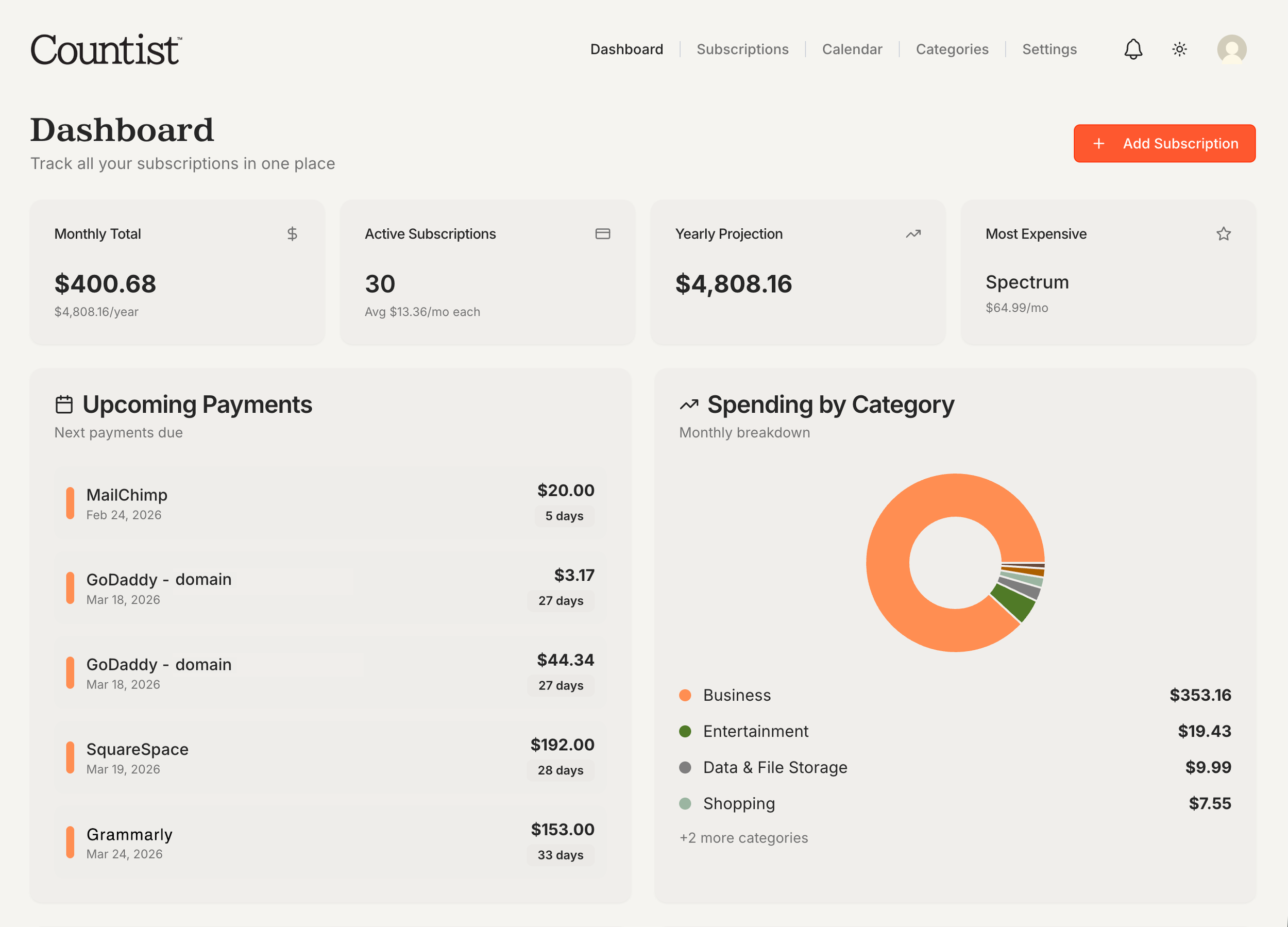Open the user profile avatar
The width and height of the screenshot is (1288, 927).
click(1231, 49)
